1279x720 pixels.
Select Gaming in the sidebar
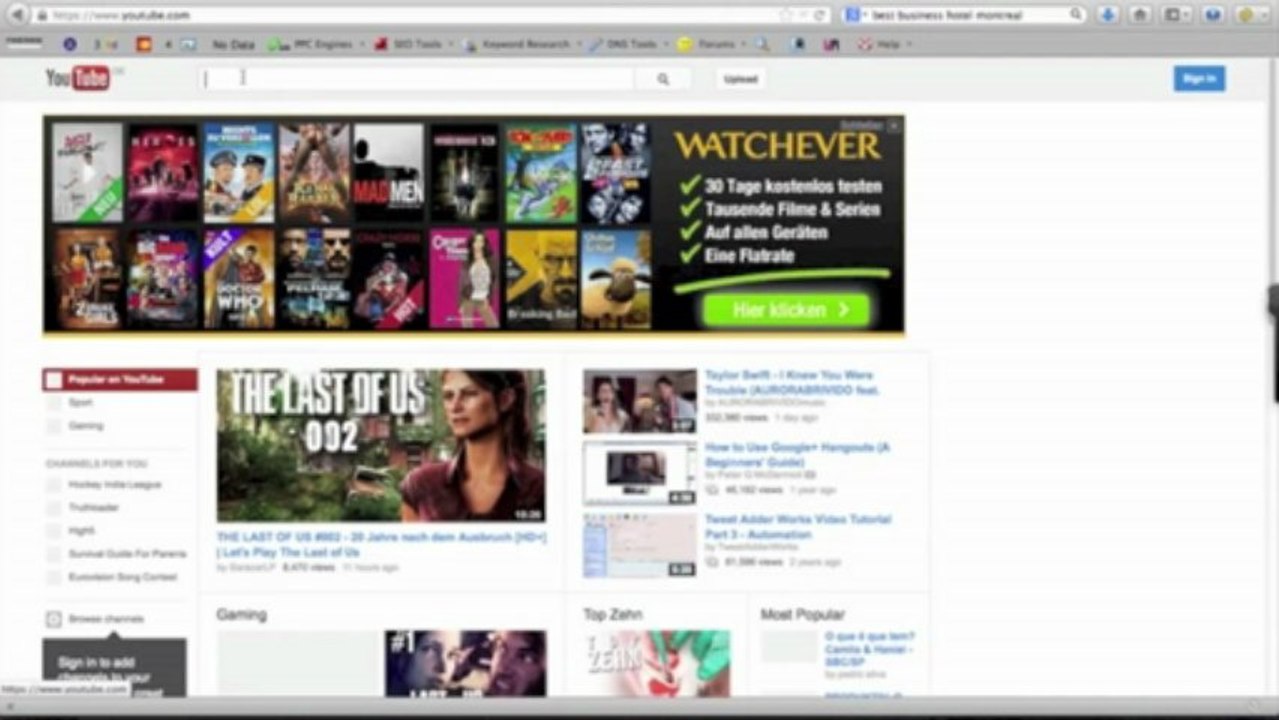85,426
